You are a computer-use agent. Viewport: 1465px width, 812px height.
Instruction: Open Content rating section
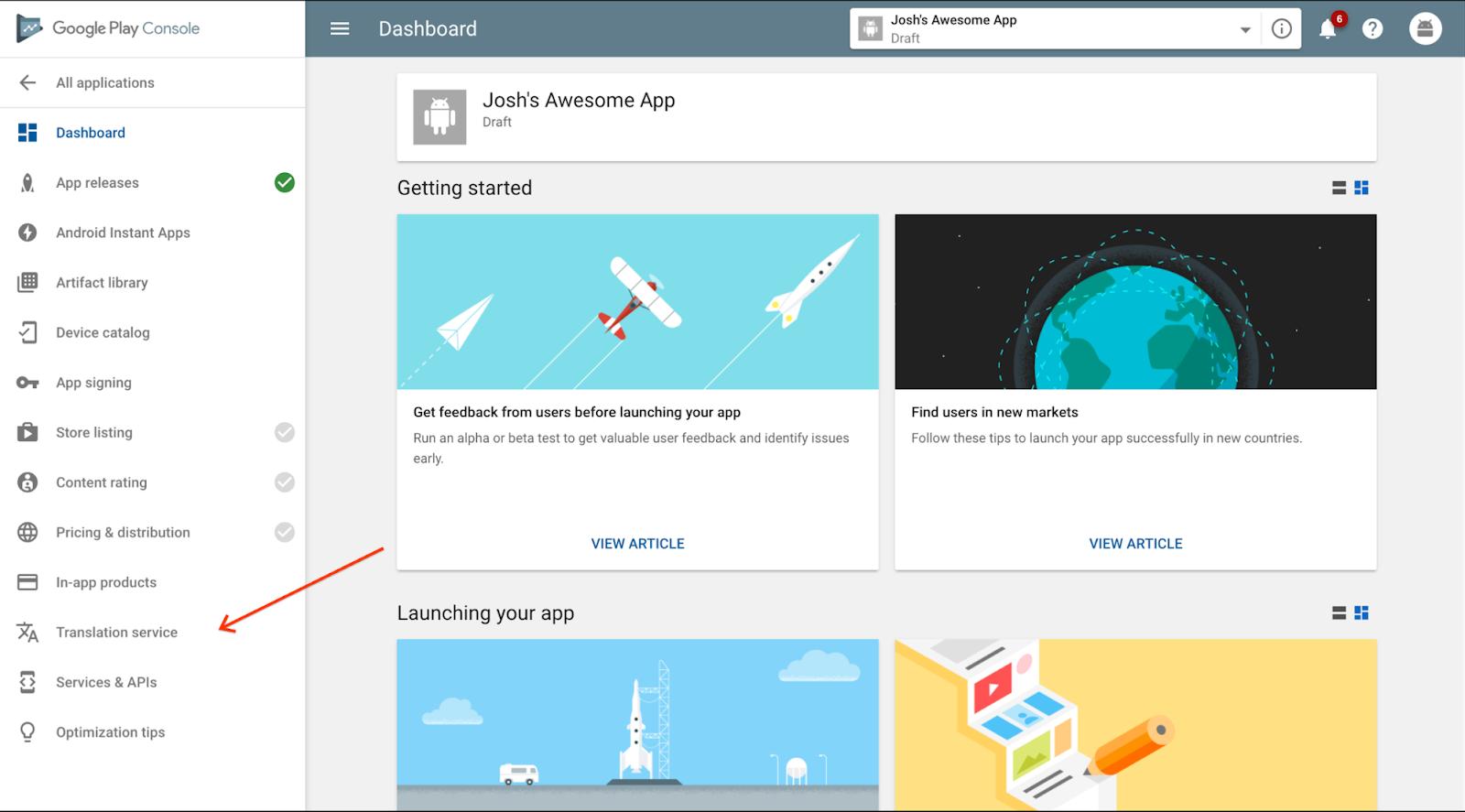(x=153, y=482)
